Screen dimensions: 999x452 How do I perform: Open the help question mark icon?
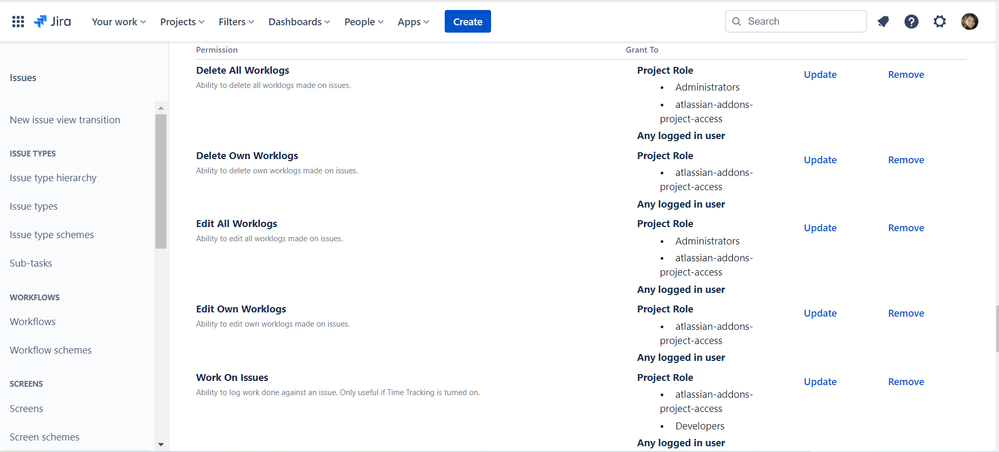coord(911,22)
